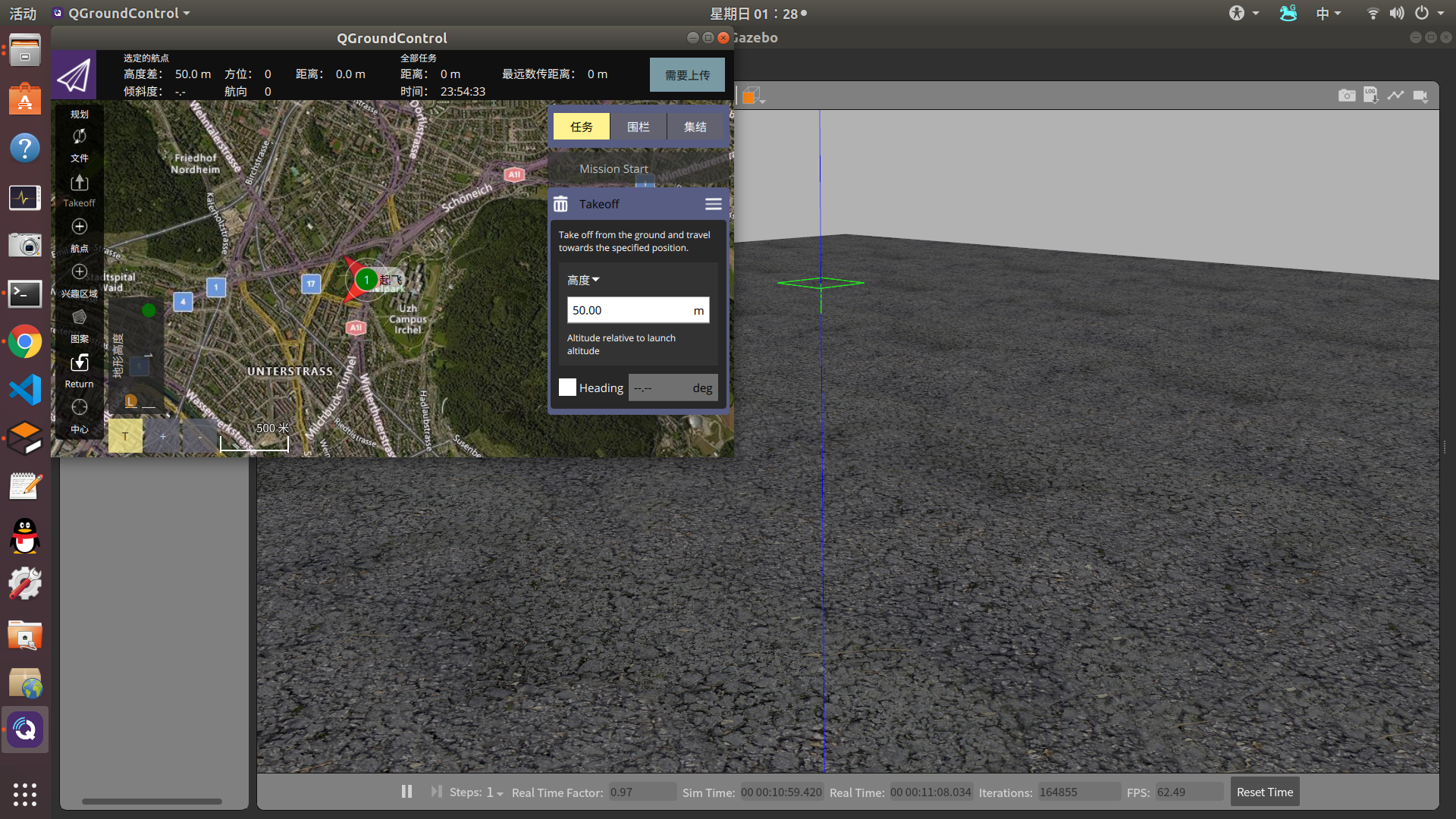Click the QGroundControl paper plane icon

coord(74,75)
